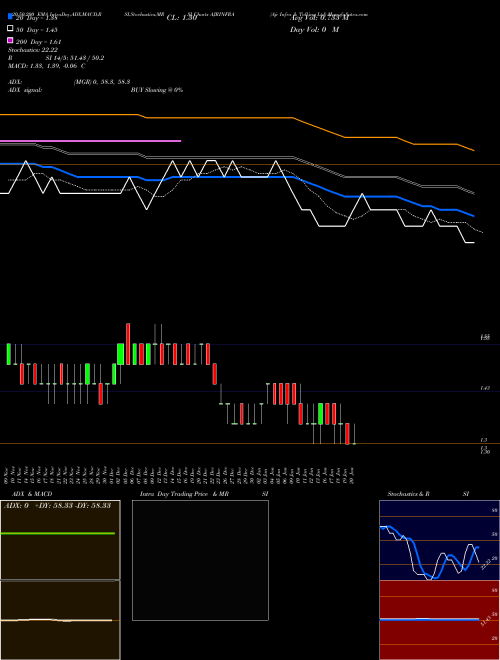This screenshot has height=660, width=500.
Task: Select the '200 Day = 1.61' legend text
Action: click(x=39, y=42)
